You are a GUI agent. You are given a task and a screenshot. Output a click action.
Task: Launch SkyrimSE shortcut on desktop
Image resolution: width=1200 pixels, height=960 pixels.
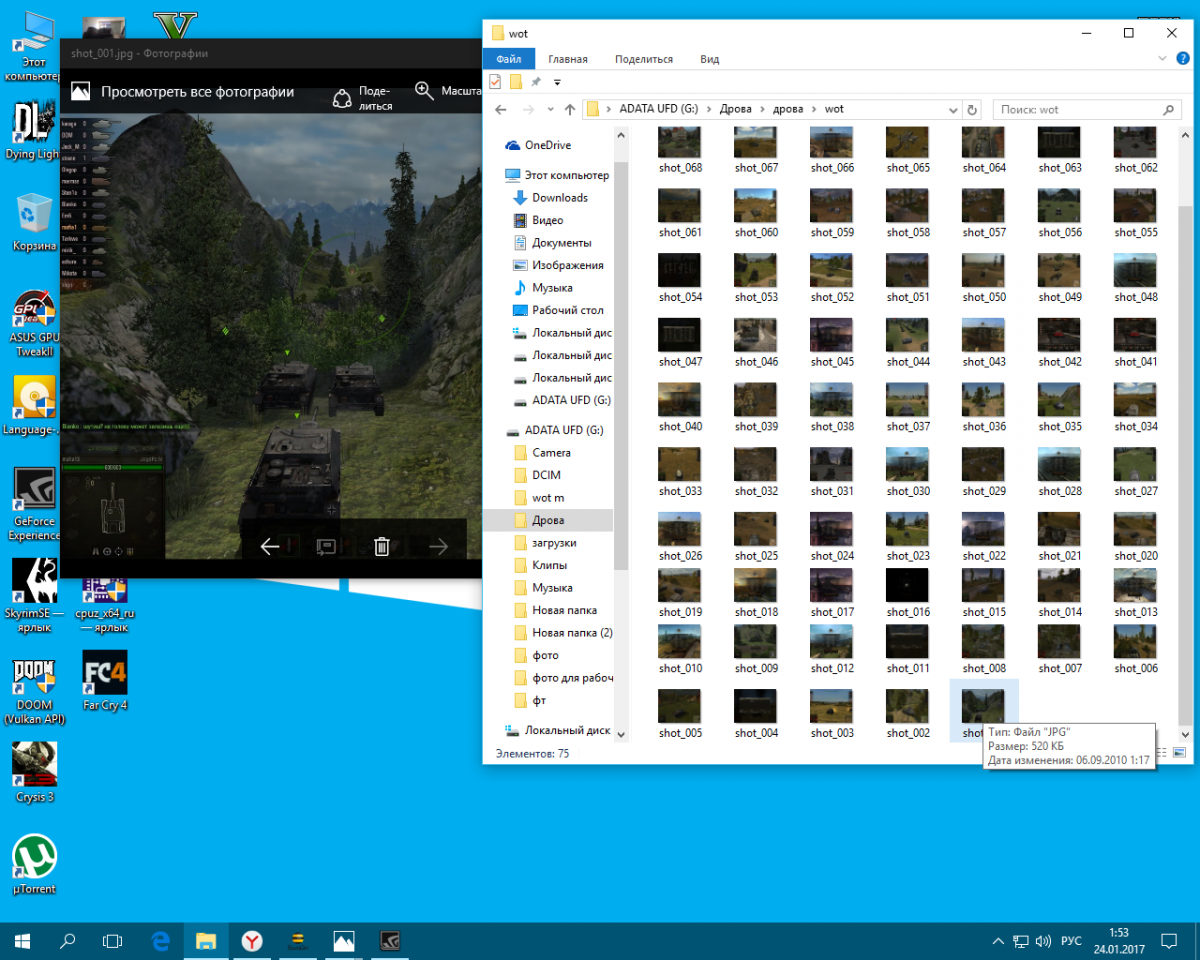point(34,595)
